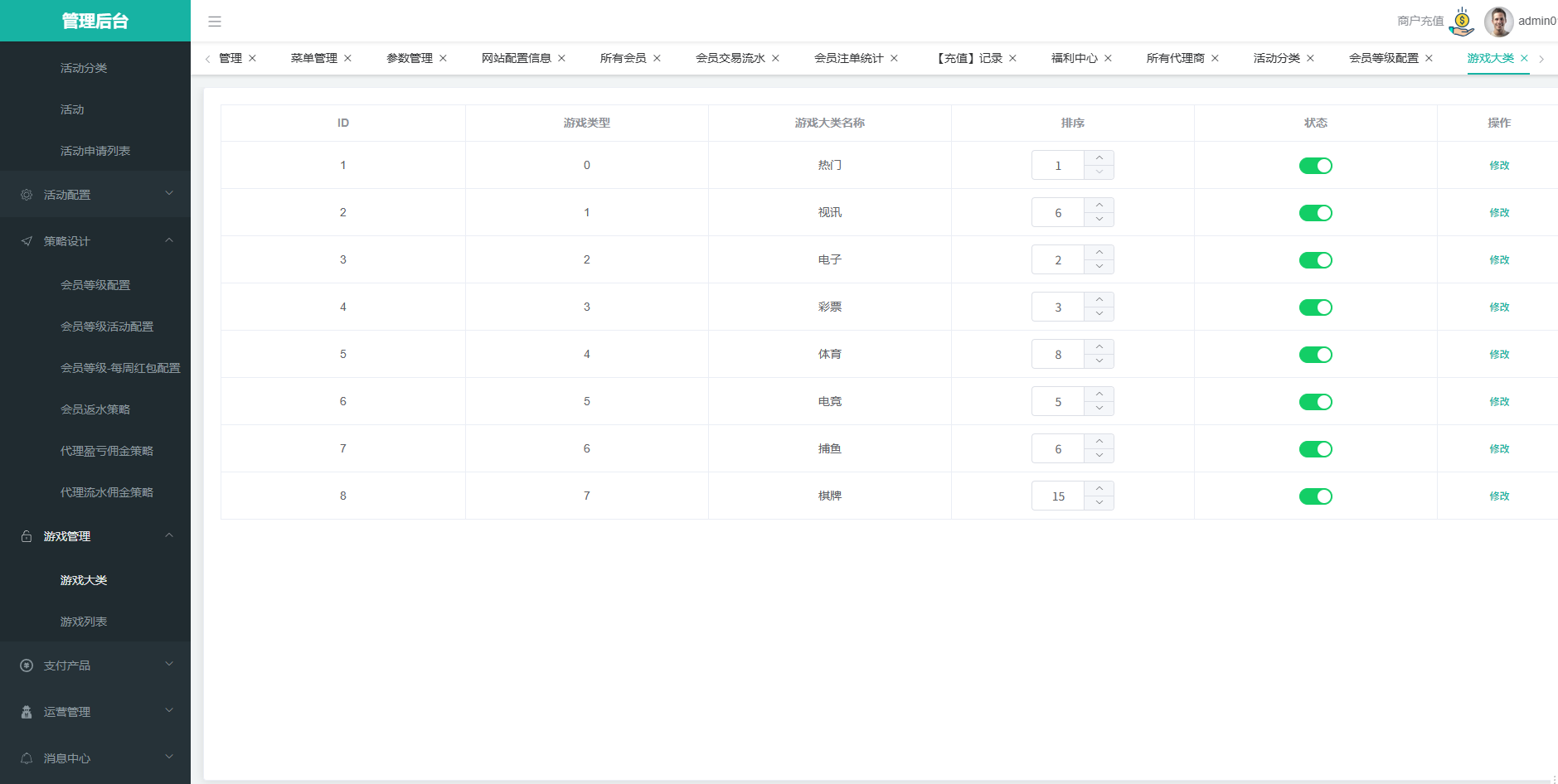Click the merchant recharge coin icon
The image size is (1558, 784).
point(1462,22)
